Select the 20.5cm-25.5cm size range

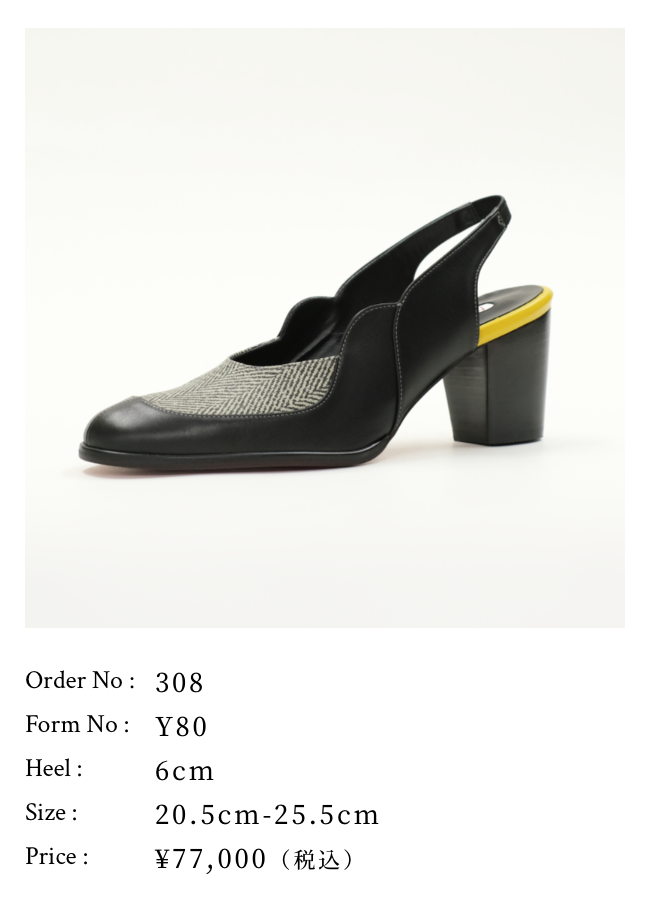[267, 815]
